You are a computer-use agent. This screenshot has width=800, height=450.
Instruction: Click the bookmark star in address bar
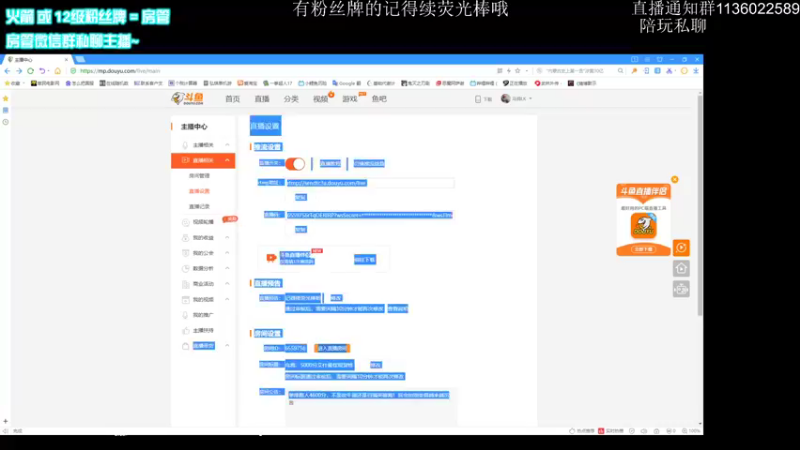tap(517, 71)
